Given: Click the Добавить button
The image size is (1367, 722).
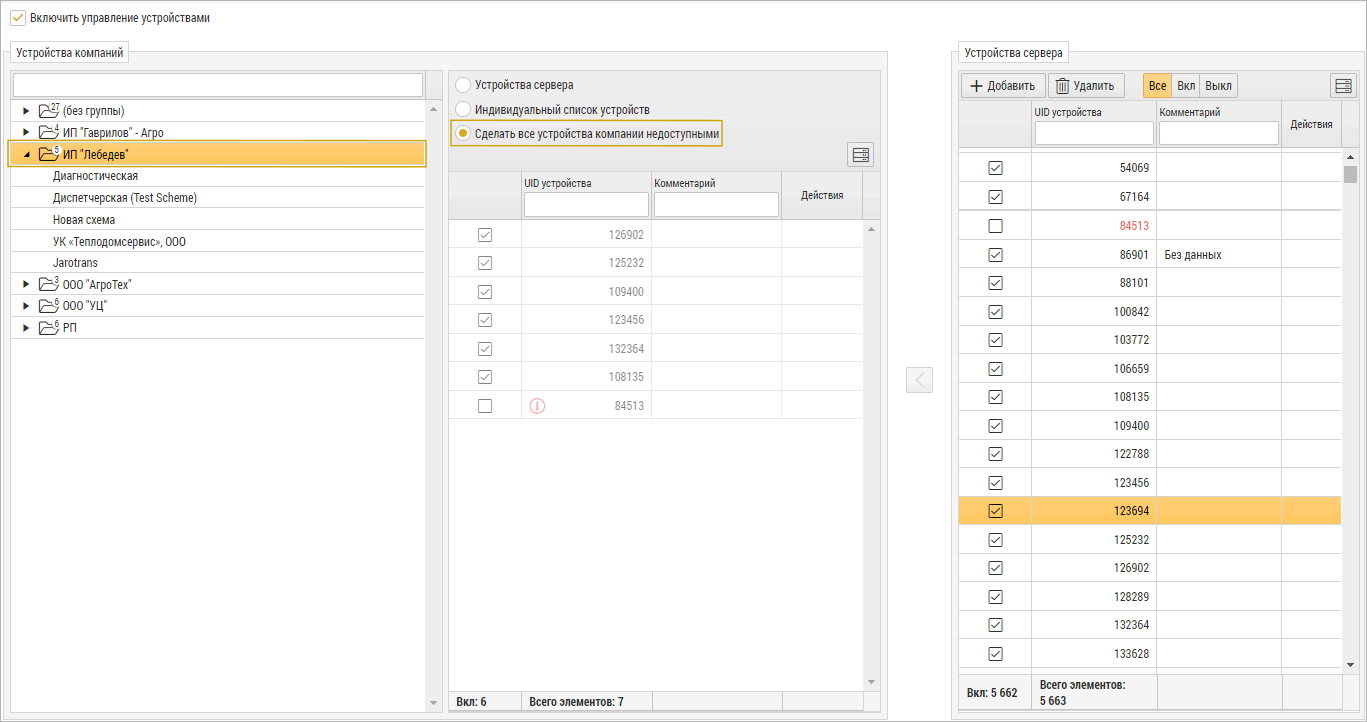Looking at the screenshot, I should pyautogui.click(x=1003, y=86).
